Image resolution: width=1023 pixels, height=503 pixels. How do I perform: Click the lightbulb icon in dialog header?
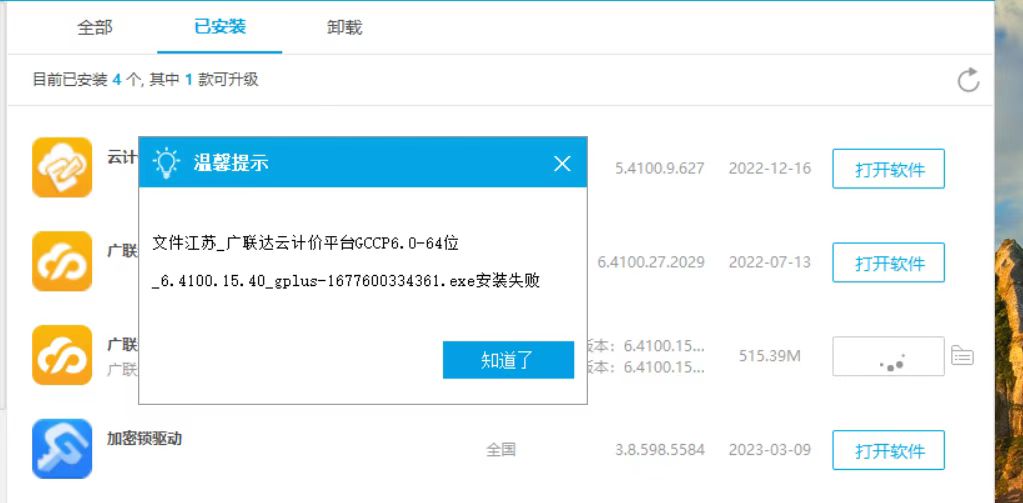click(166, 163)
